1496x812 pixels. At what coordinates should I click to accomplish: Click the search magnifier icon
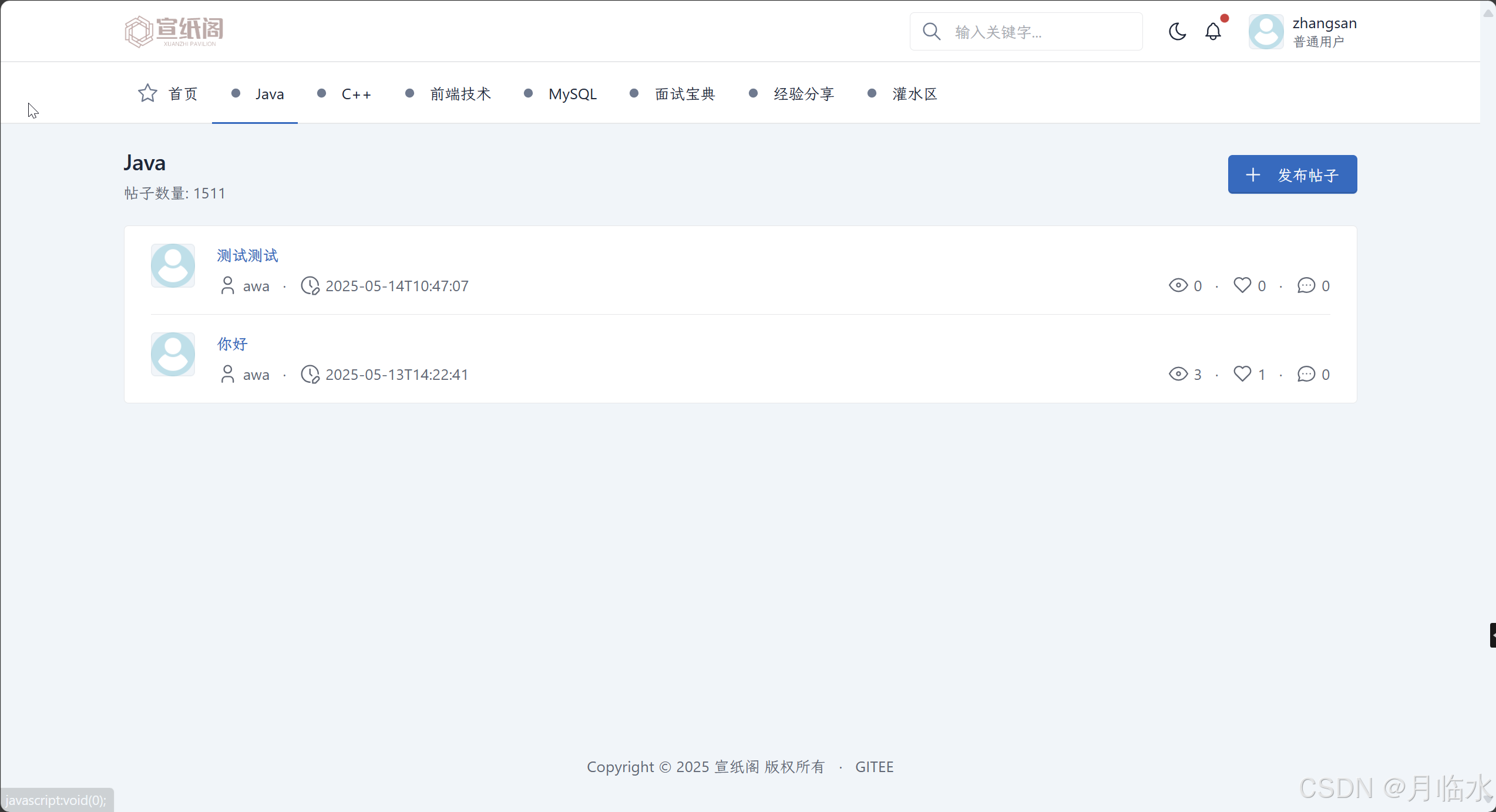click(x=932, y=31)
